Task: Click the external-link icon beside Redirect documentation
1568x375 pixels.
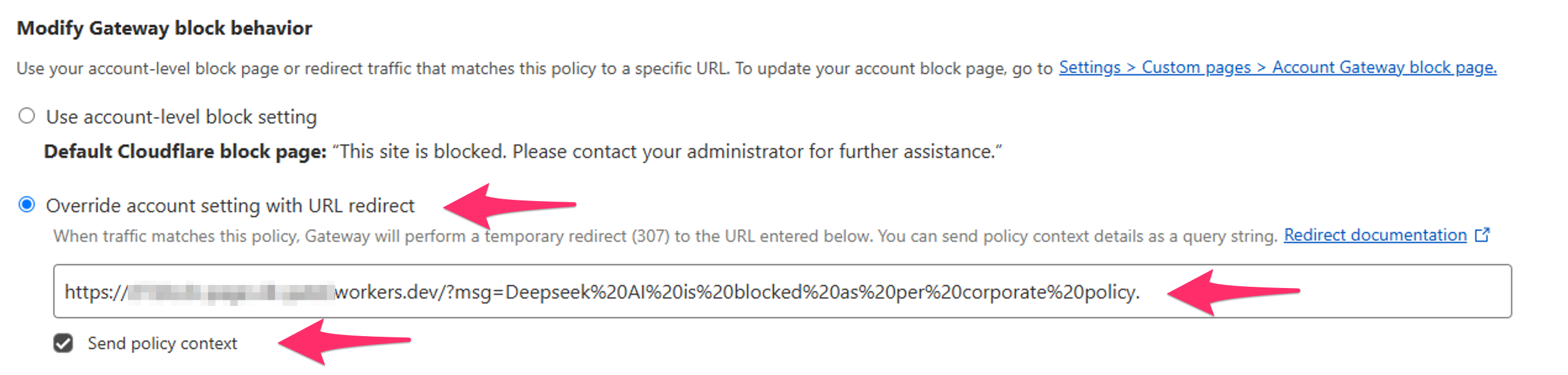Action: pos(1482,235)
